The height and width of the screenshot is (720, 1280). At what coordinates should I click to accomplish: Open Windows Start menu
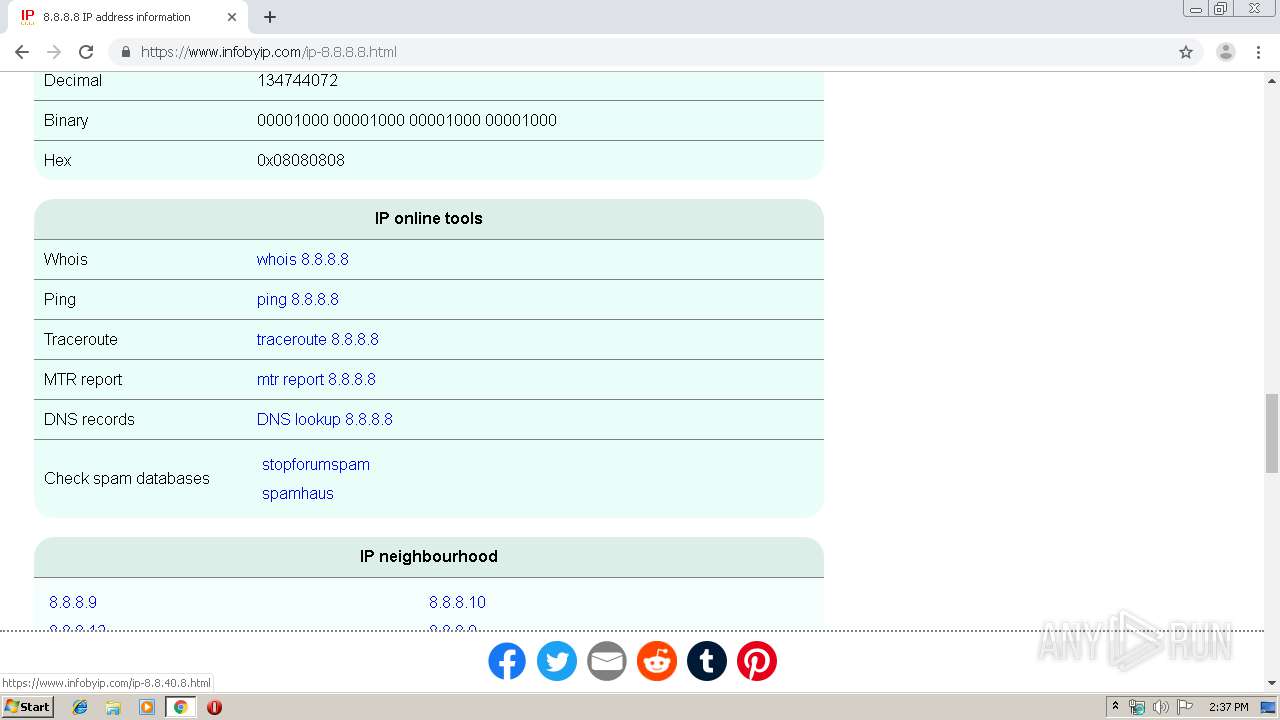point(27,707)
